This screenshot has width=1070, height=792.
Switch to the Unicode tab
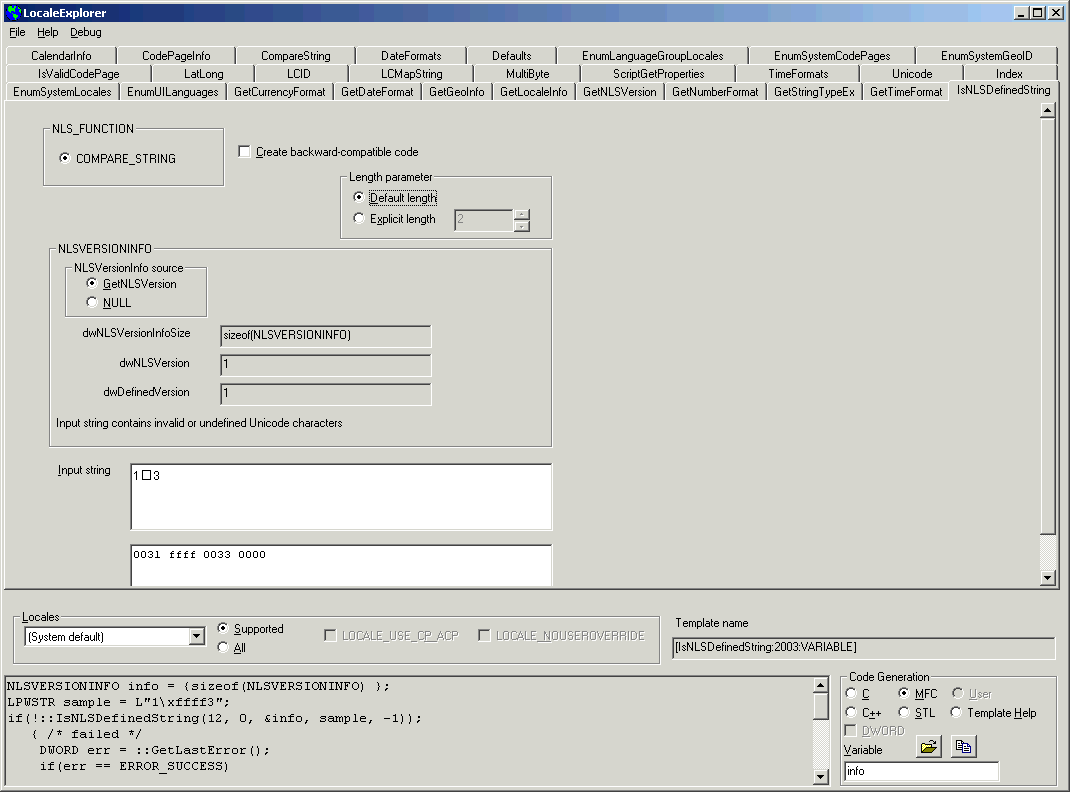(x=912, y=74)
